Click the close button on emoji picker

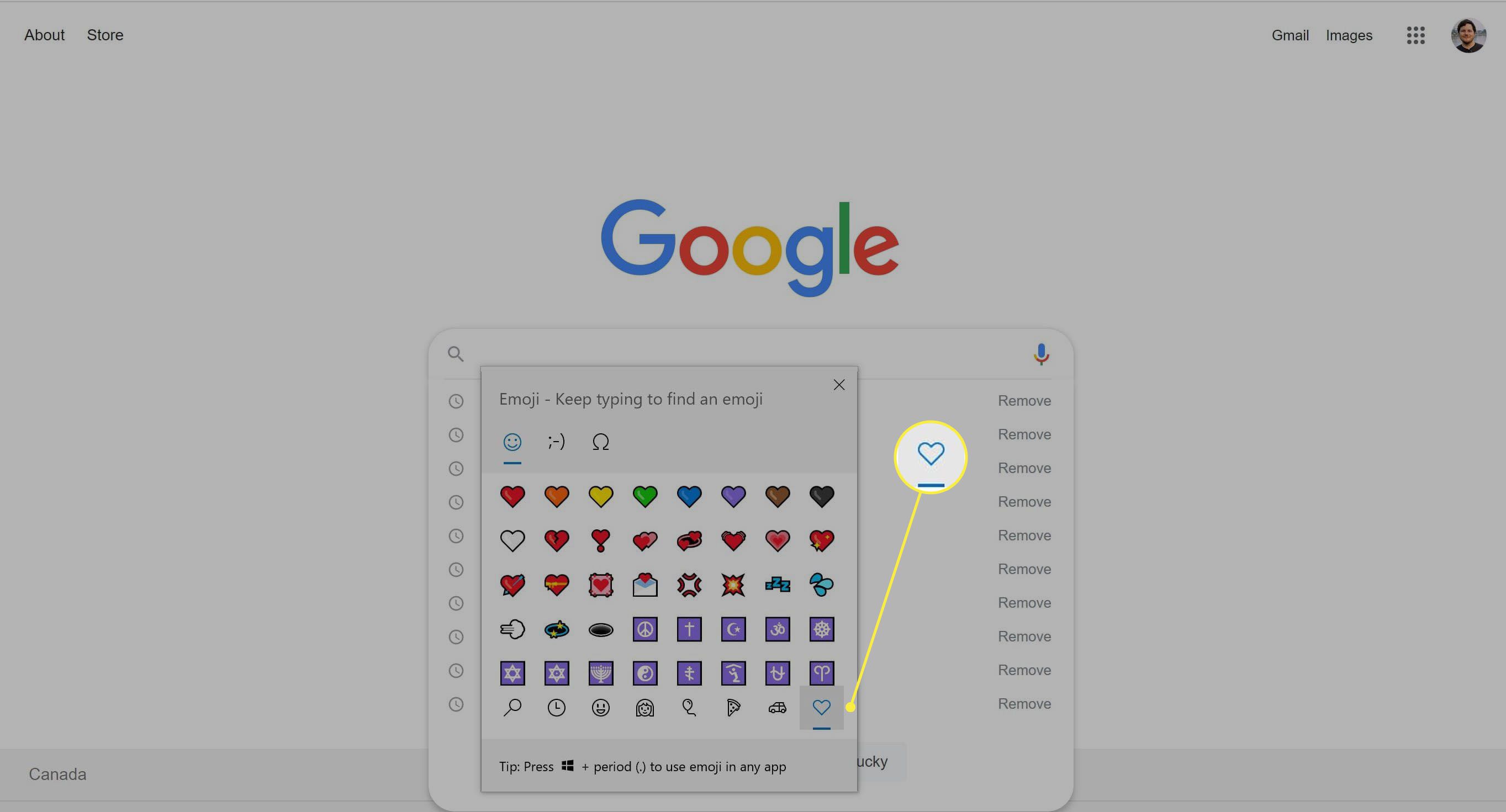coord(839,385)
